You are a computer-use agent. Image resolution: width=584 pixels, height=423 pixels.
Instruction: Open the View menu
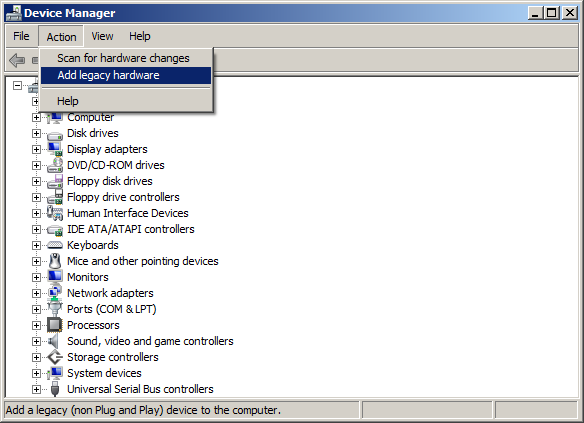click(102, 36)
